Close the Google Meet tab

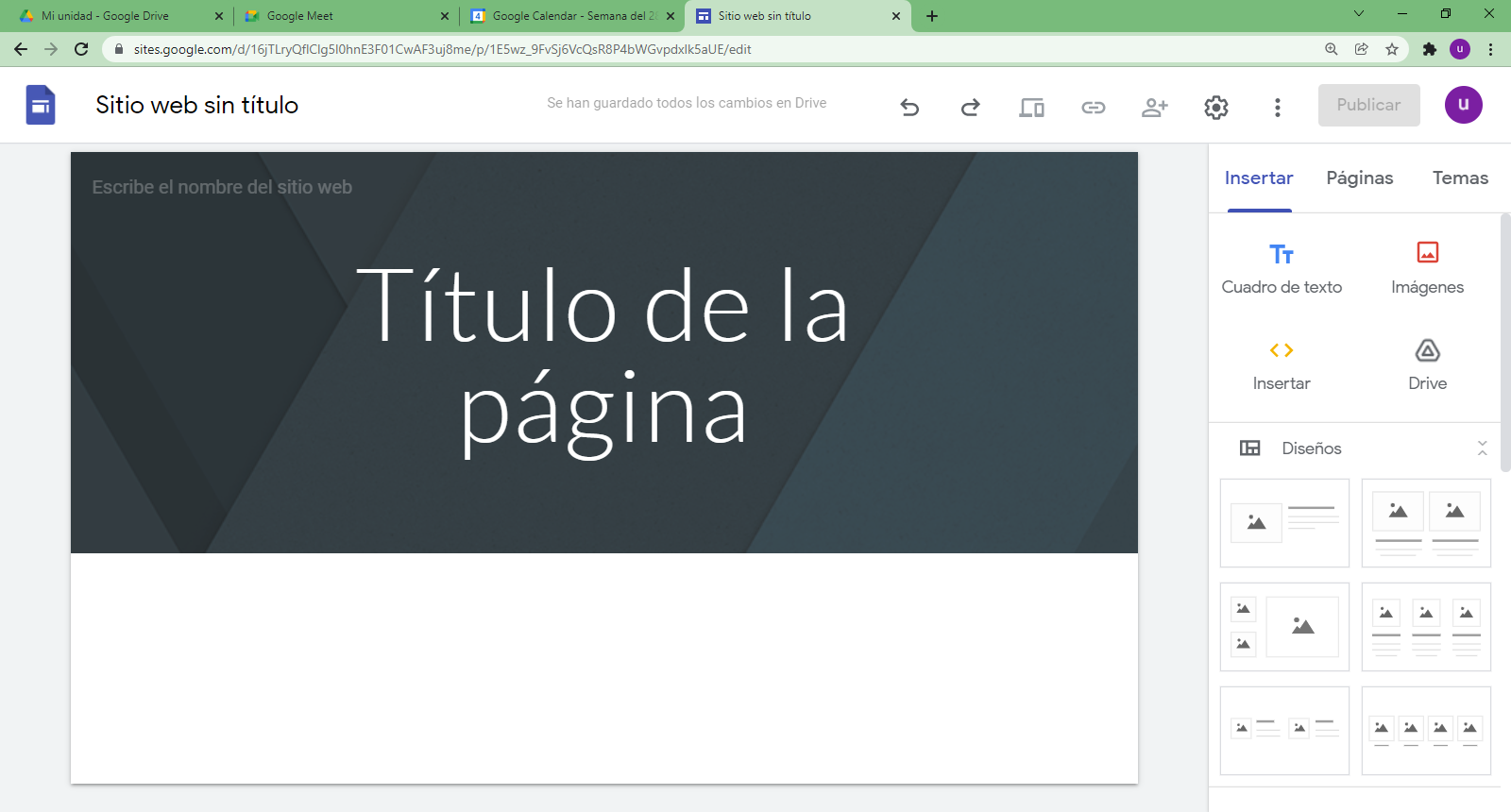pos(445,16)
